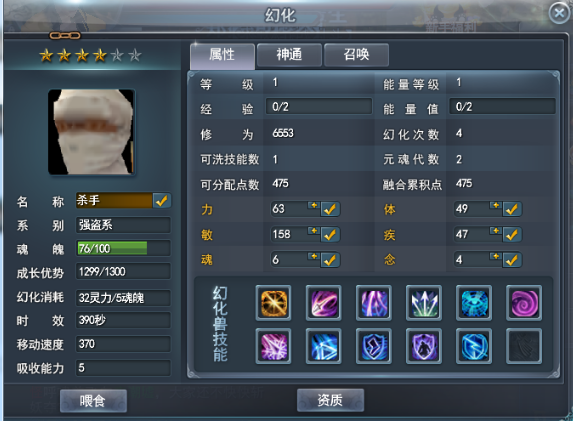
Task: Add a point to 念 attribute
Action: click(x=496, y=256)
